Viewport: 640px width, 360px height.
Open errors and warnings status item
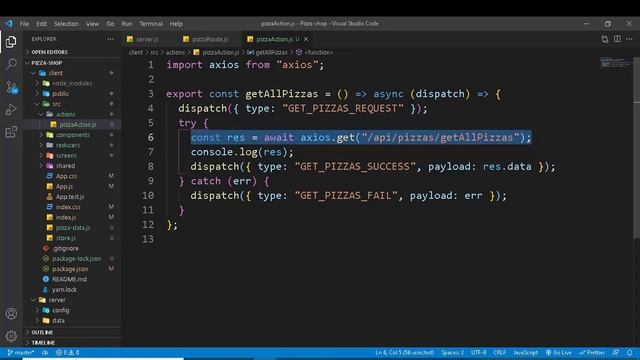pyautogui.click(x=68, y=352)
